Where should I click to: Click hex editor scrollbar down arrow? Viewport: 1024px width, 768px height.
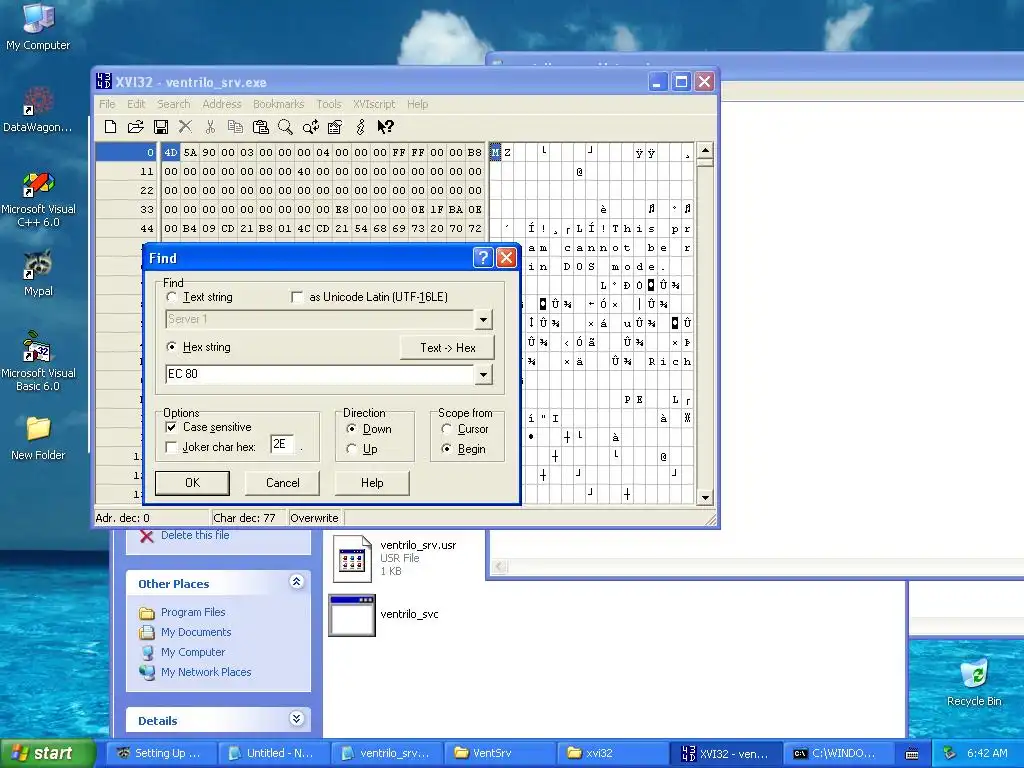pyautogui.click(x=705, y=498)
